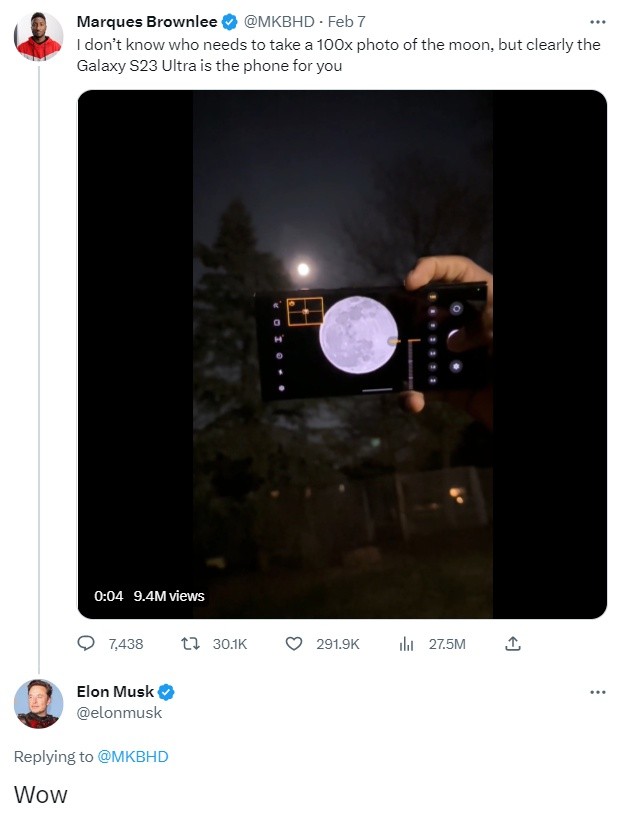Click the @elonmusk handle

119,713
